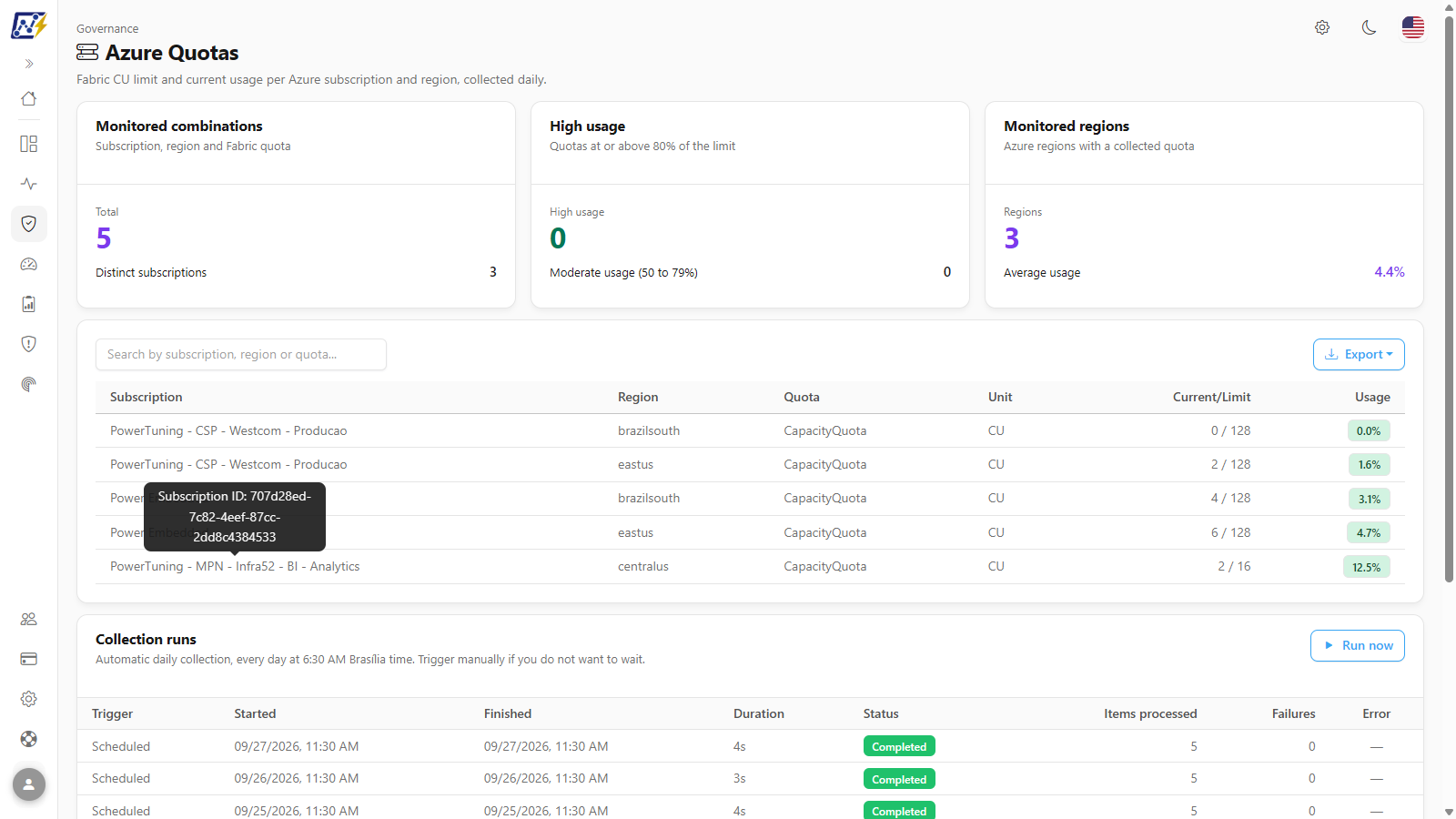Click the 4.4% average usage value
This screenshot has width=1456, height=819.
tap(1390, 272)
